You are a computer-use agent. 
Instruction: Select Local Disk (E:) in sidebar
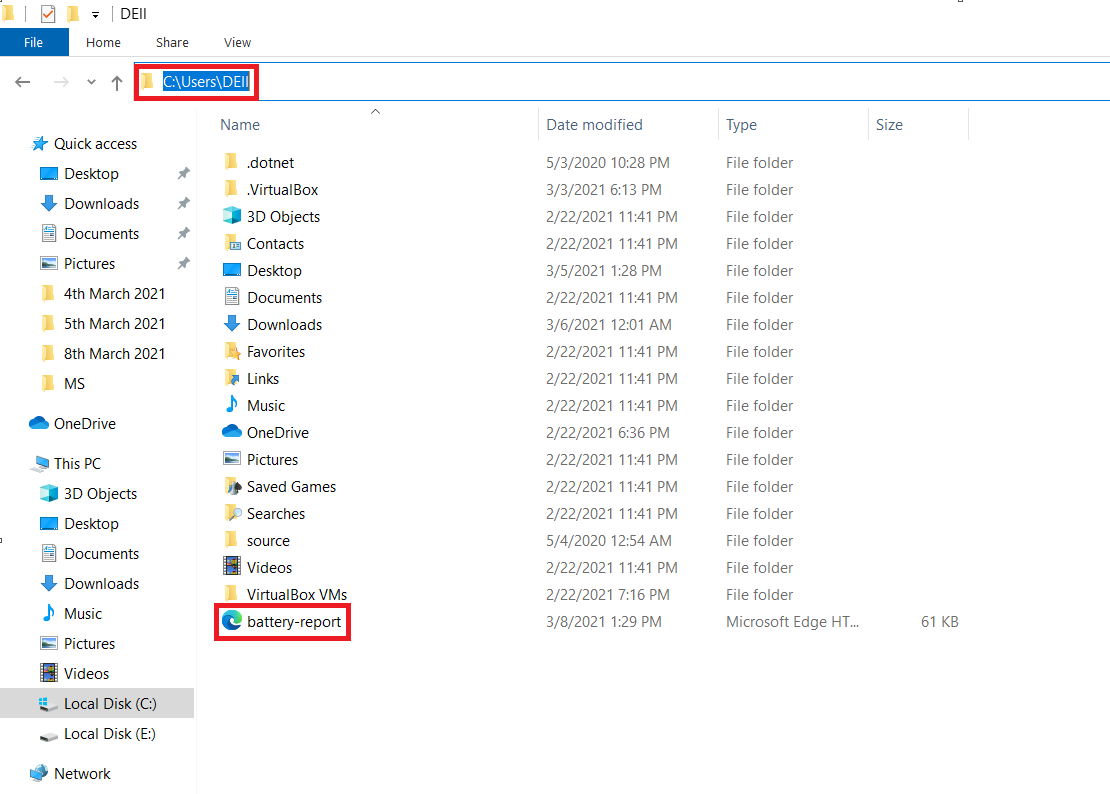(111, 733)
